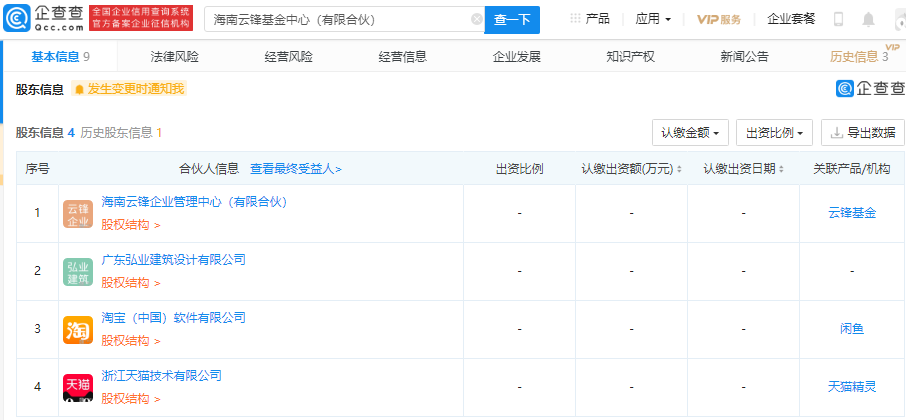Open the Qcc.com 企查查 logo homepage
906x420 pixels.
43,19
